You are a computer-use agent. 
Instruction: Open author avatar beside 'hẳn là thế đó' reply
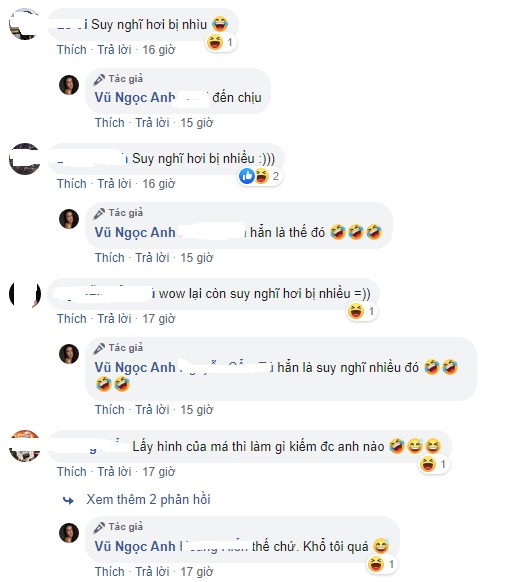coord(69,219)
